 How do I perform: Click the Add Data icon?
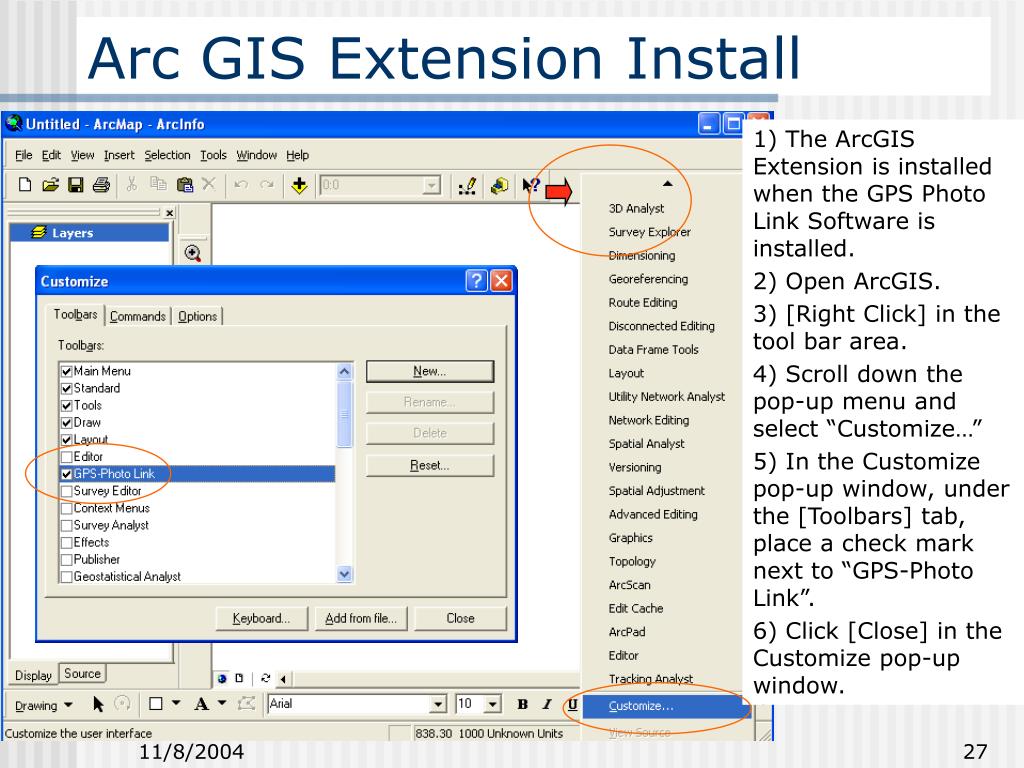(299, 185)
